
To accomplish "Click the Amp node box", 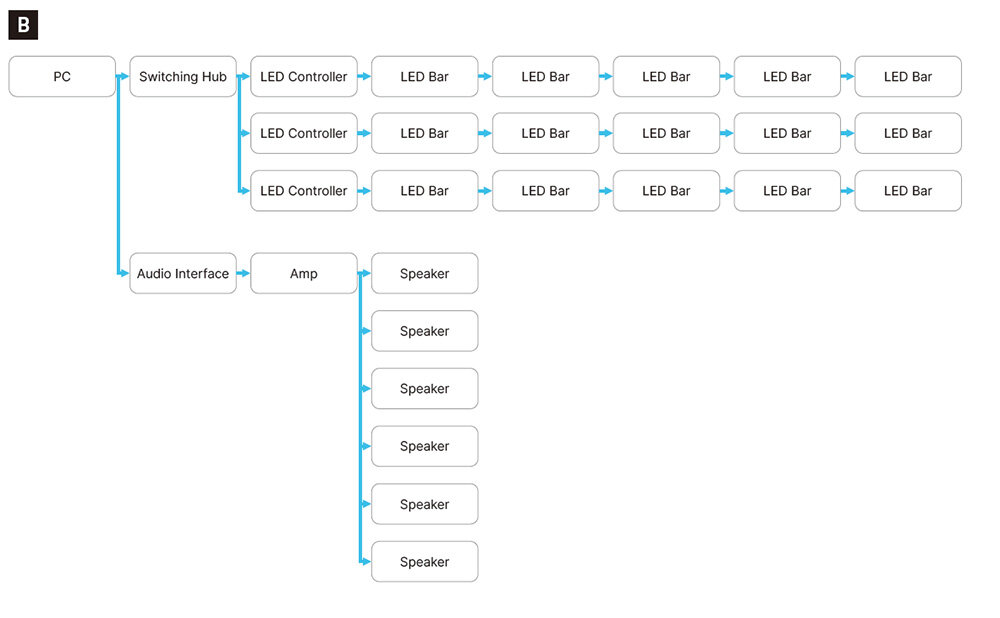I will 304,274.
